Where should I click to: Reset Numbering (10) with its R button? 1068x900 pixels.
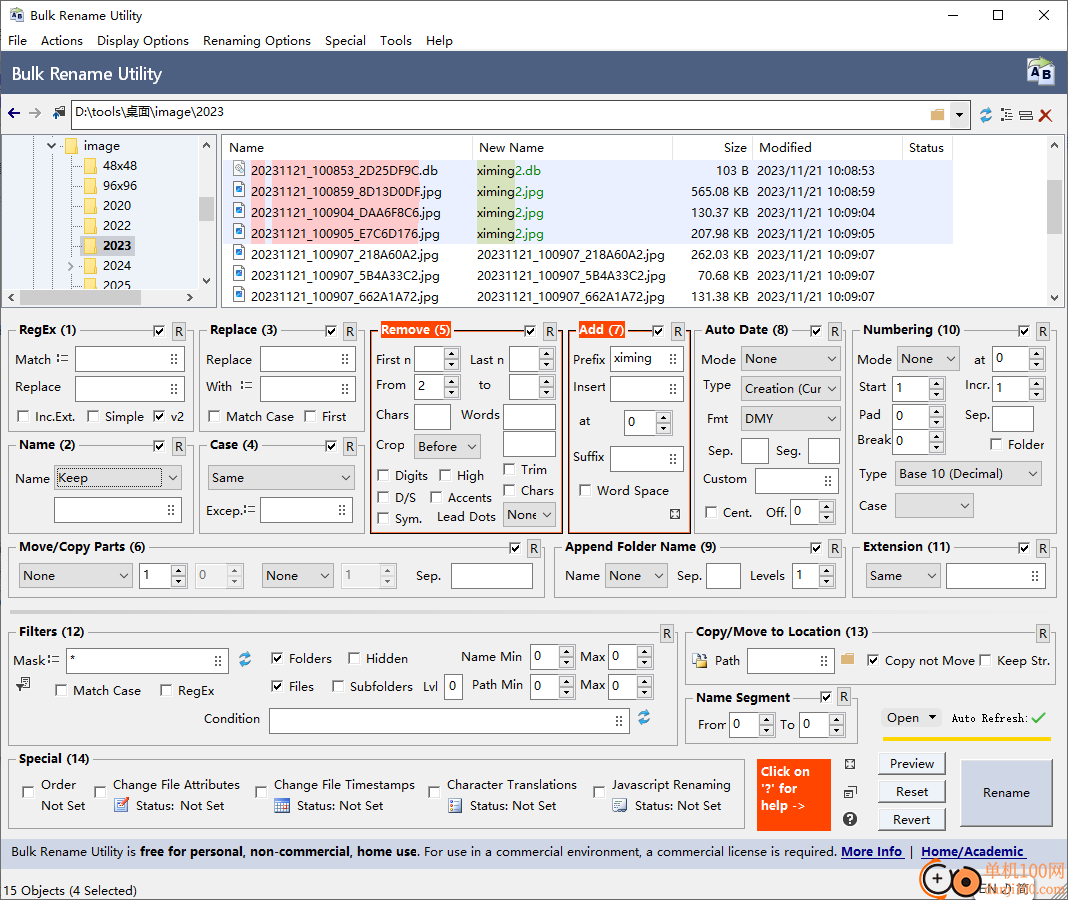coord(1043,332)
